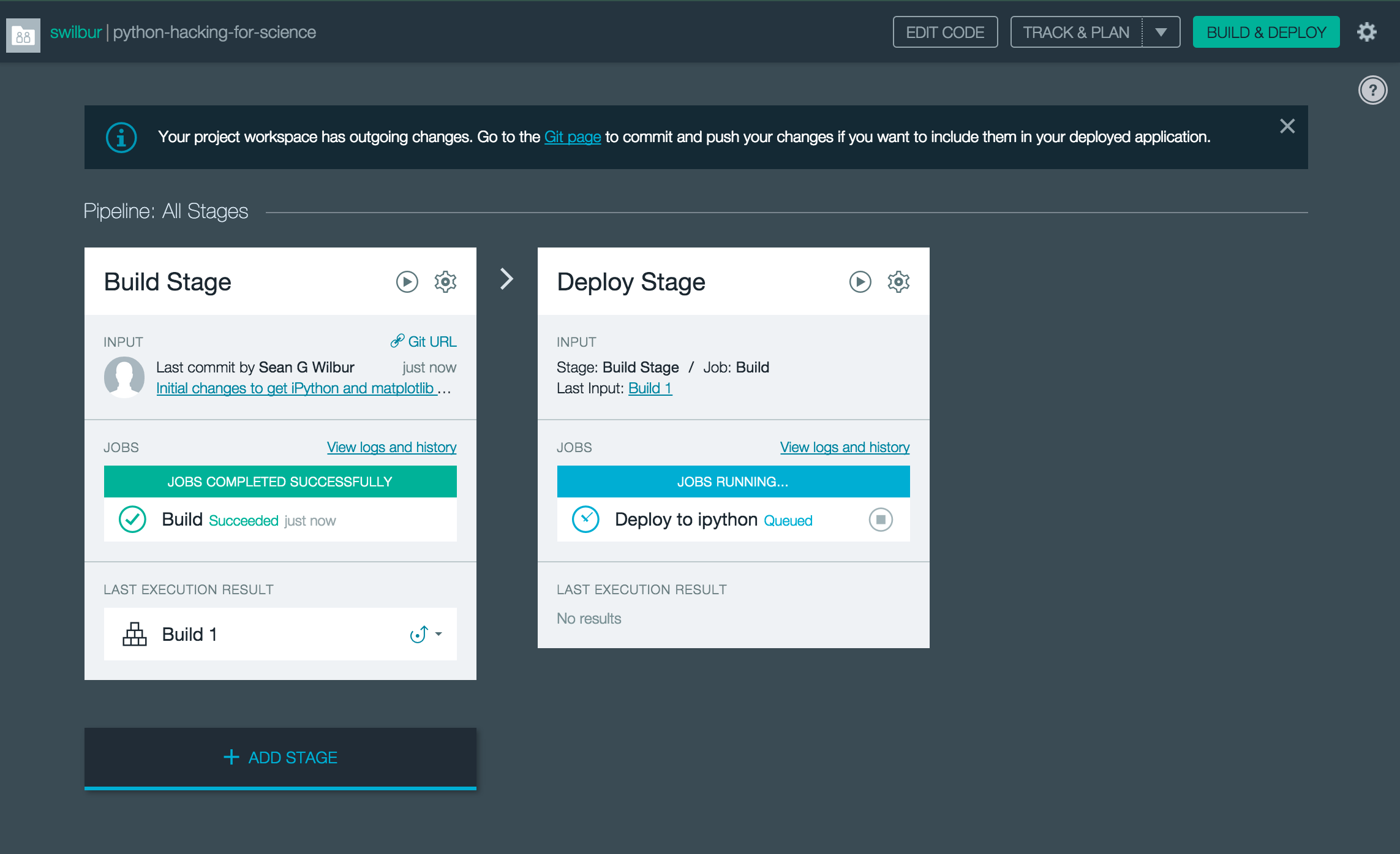The image size is (1400, 854).
Task: Run the Deploy Stage play icon
Action: (860, 282)
